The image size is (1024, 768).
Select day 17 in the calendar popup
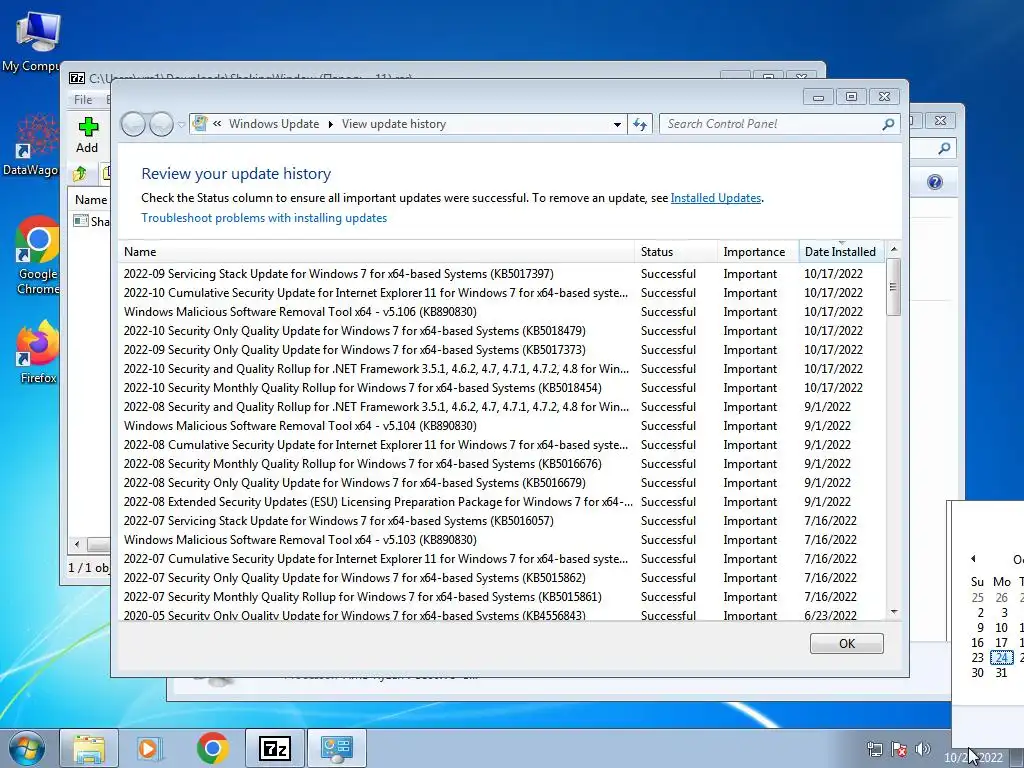click(1001, 643)
